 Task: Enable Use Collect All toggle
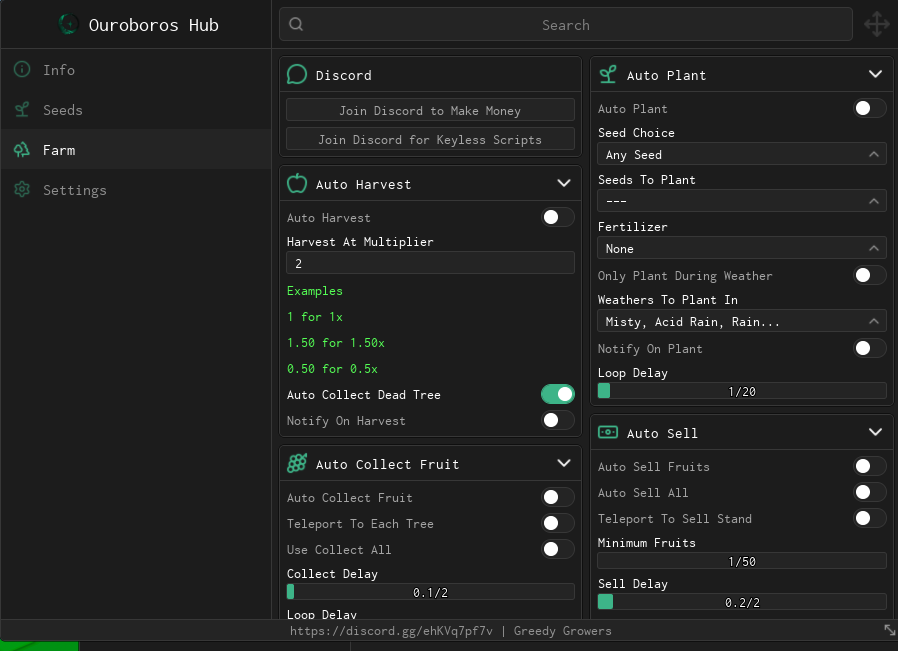coord(557,549)
